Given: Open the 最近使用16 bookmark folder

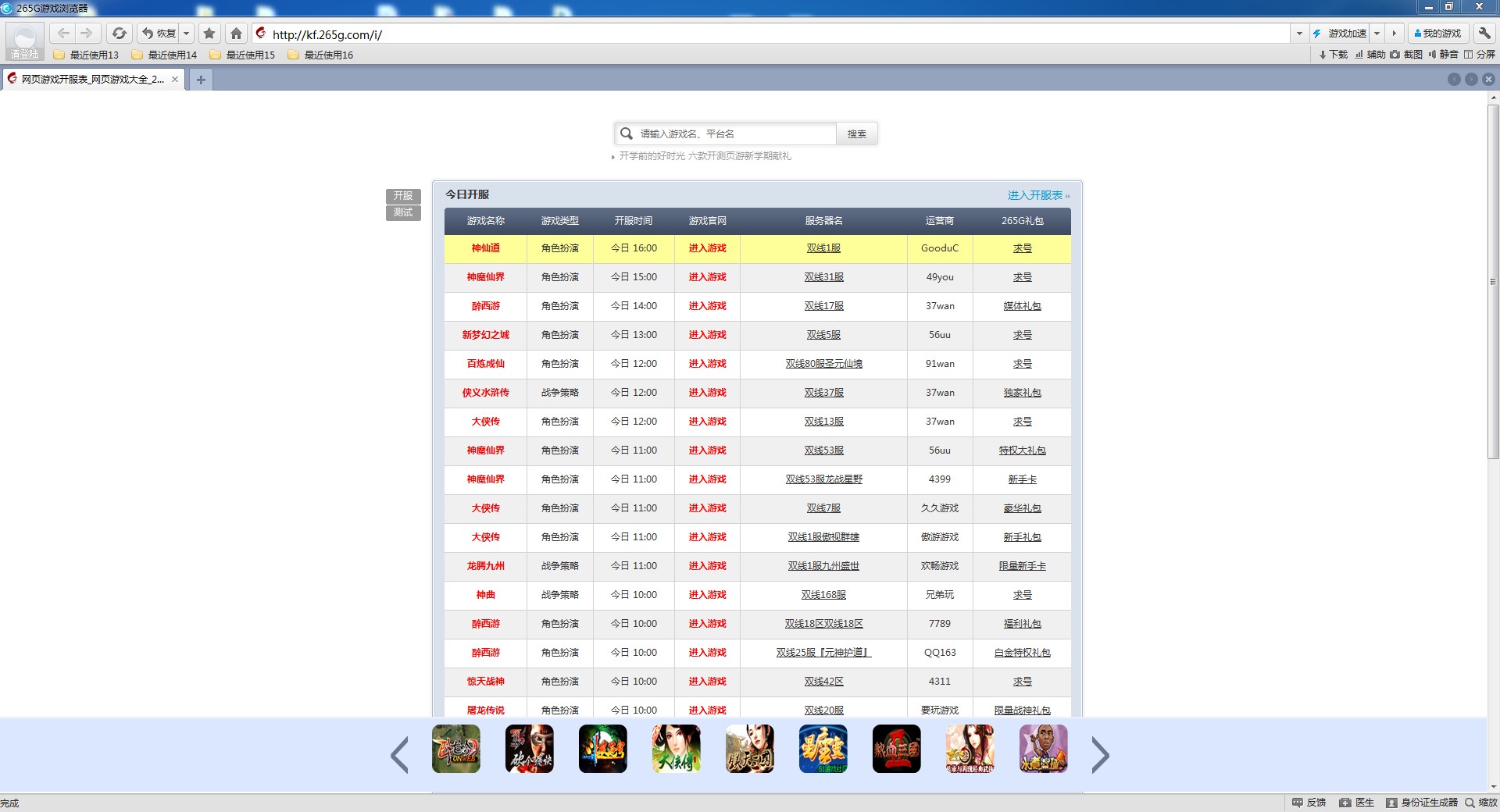Looking at the screenshot, I should pyautogui.click(x=320, y=55).
